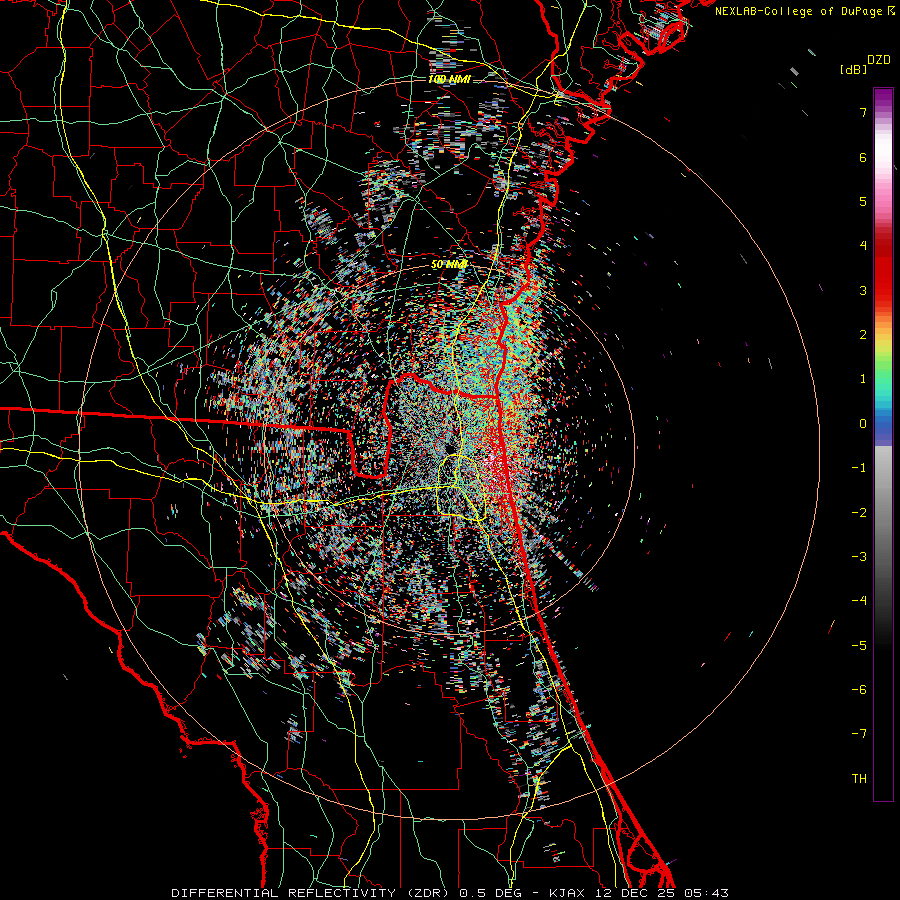Click the KJAX station identifier
Viewport: 900px width, 900px height.
click(x=568, y=893)
